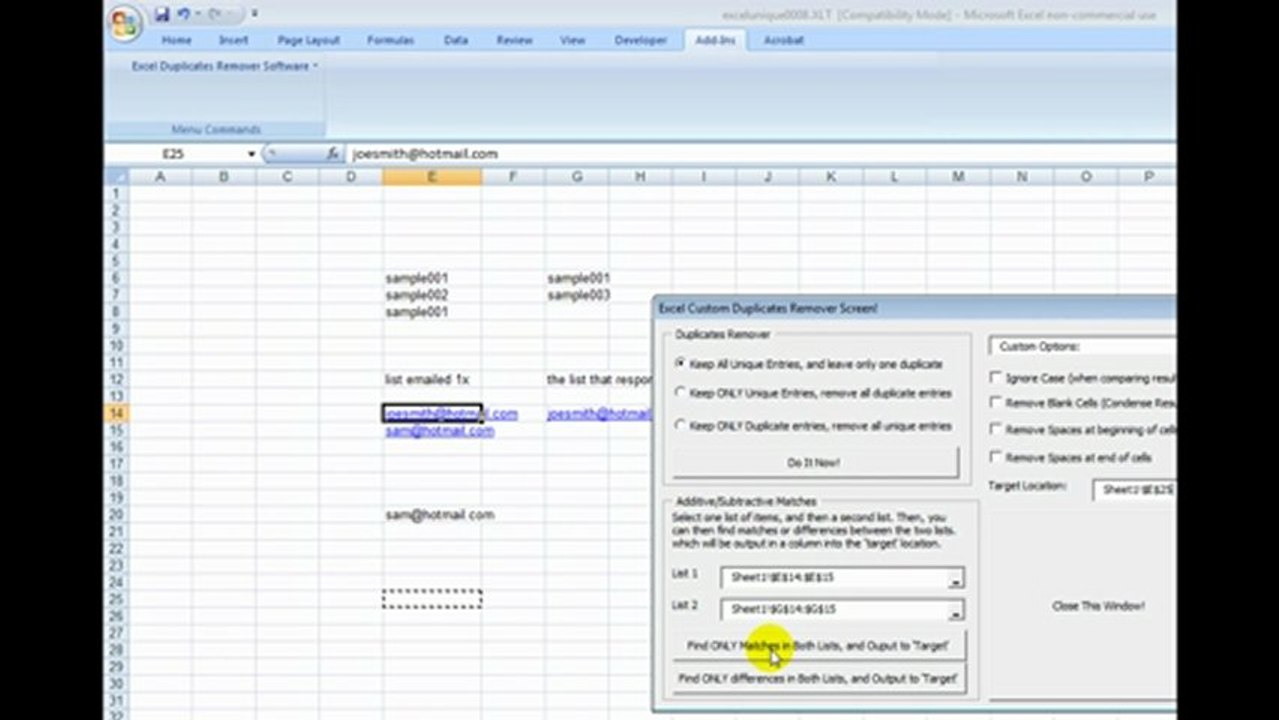
Task: Click the insert function fx icon
Action: pos(333,154)
